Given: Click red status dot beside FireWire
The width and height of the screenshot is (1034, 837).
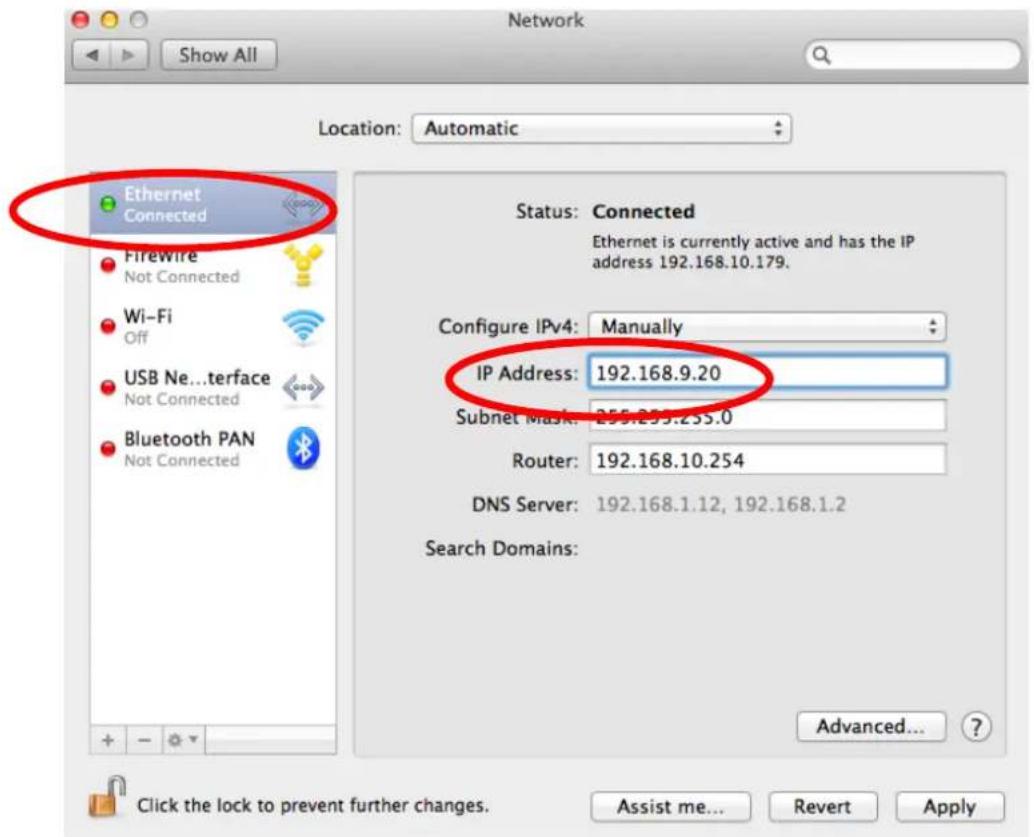Looking at the screenshot, I should click(x=107, y=265).
